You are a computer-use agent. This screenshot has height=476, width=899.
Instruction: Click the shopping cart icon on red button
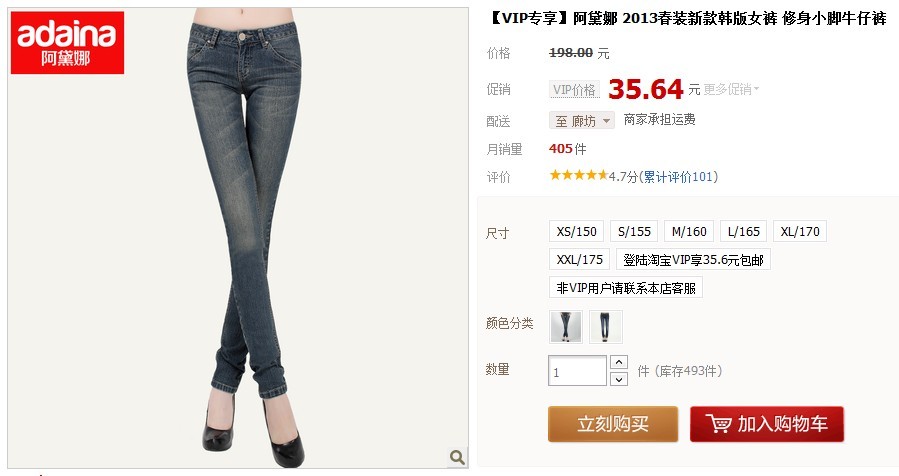pyautogui.click(x=718, y=424)
